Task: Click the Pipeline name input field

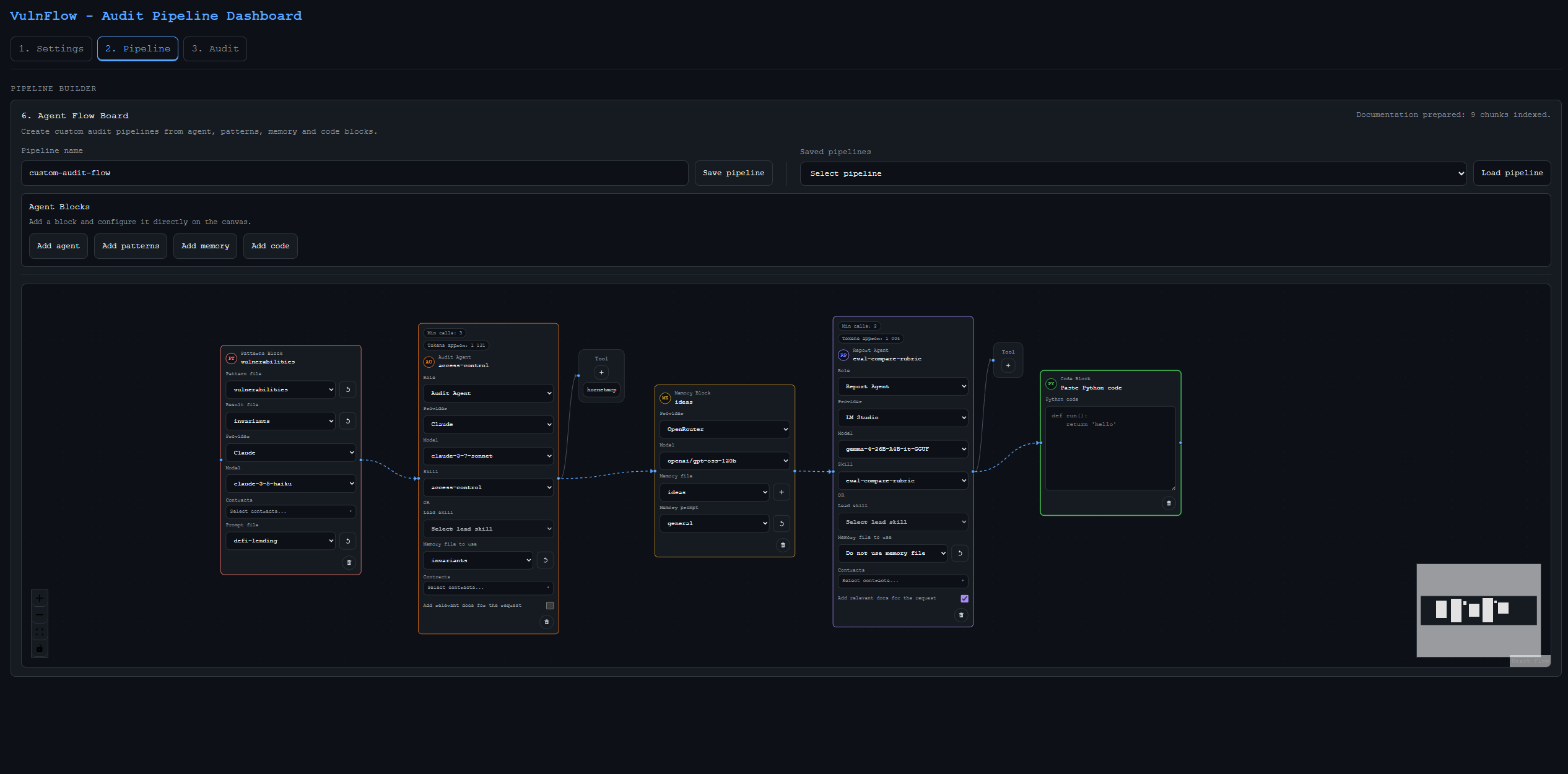Action: pos(355,173)
